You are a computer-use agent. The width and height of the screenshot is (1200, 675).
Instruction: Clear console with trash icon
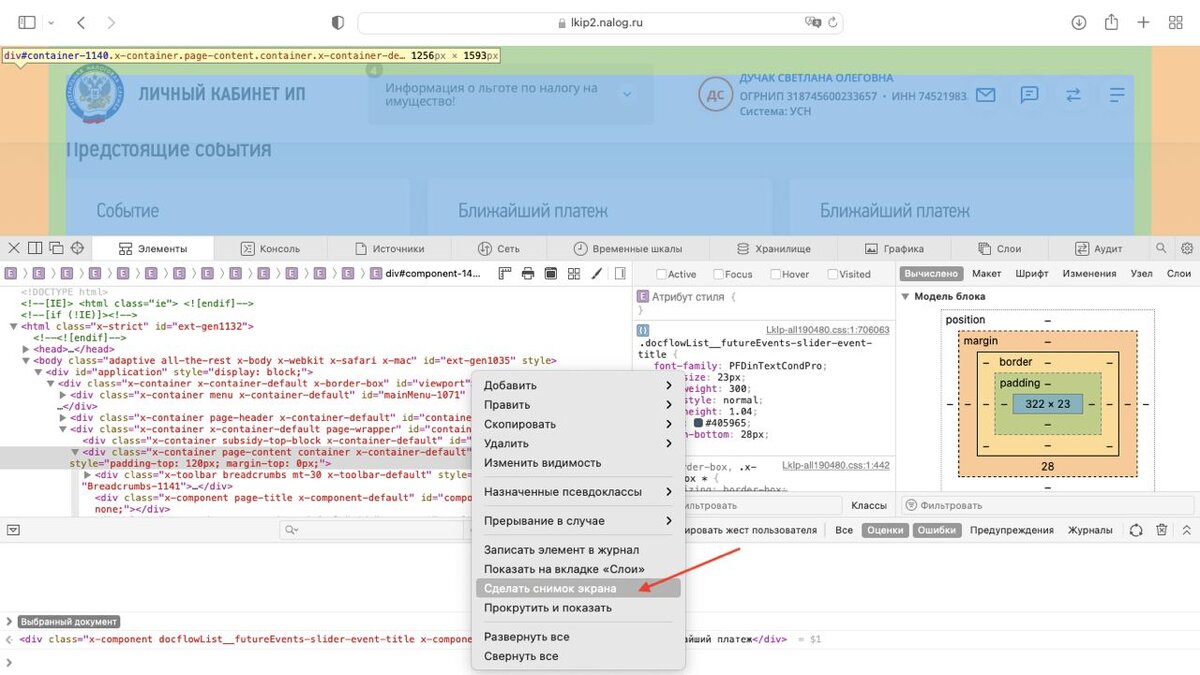coord(1162,530)
